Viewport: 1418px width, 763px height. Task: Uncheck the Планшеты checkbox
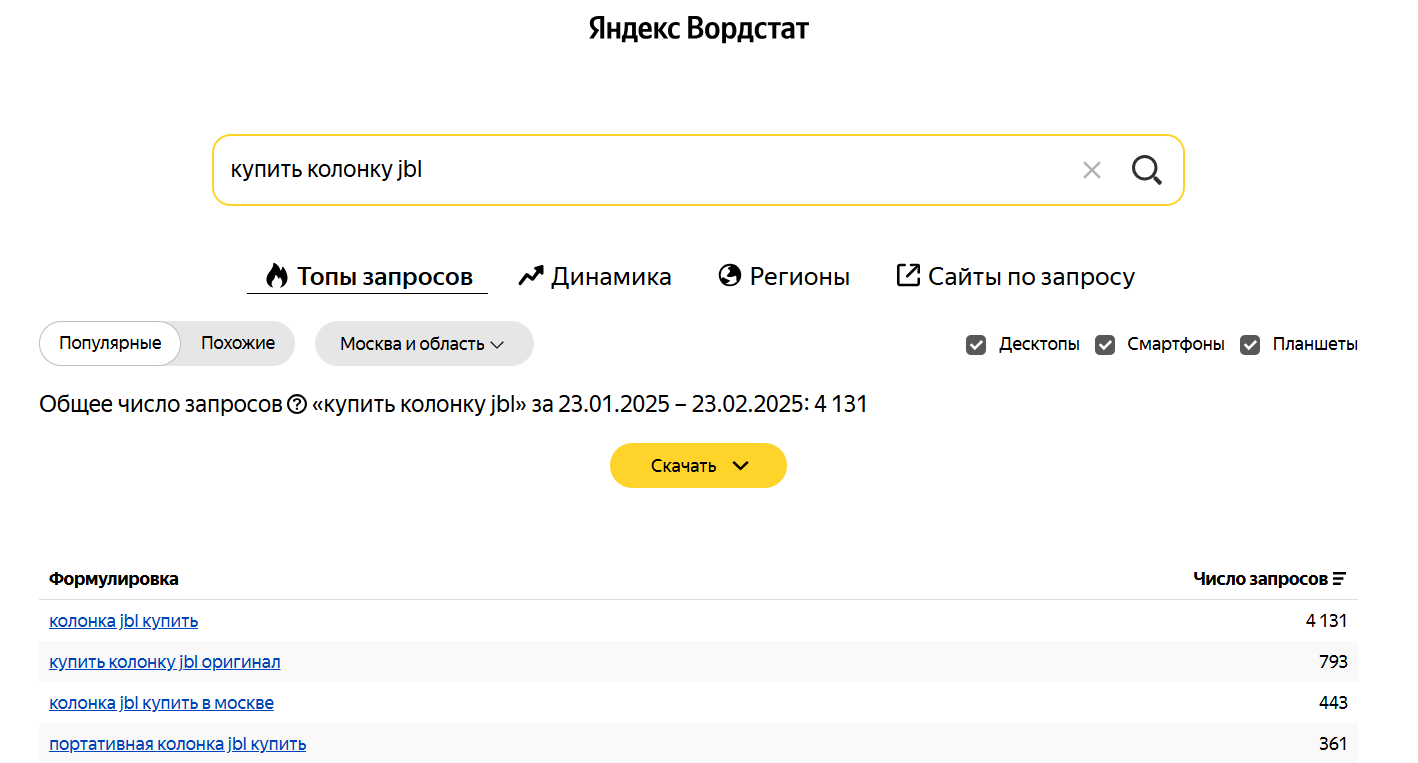tap(1250, 344)
